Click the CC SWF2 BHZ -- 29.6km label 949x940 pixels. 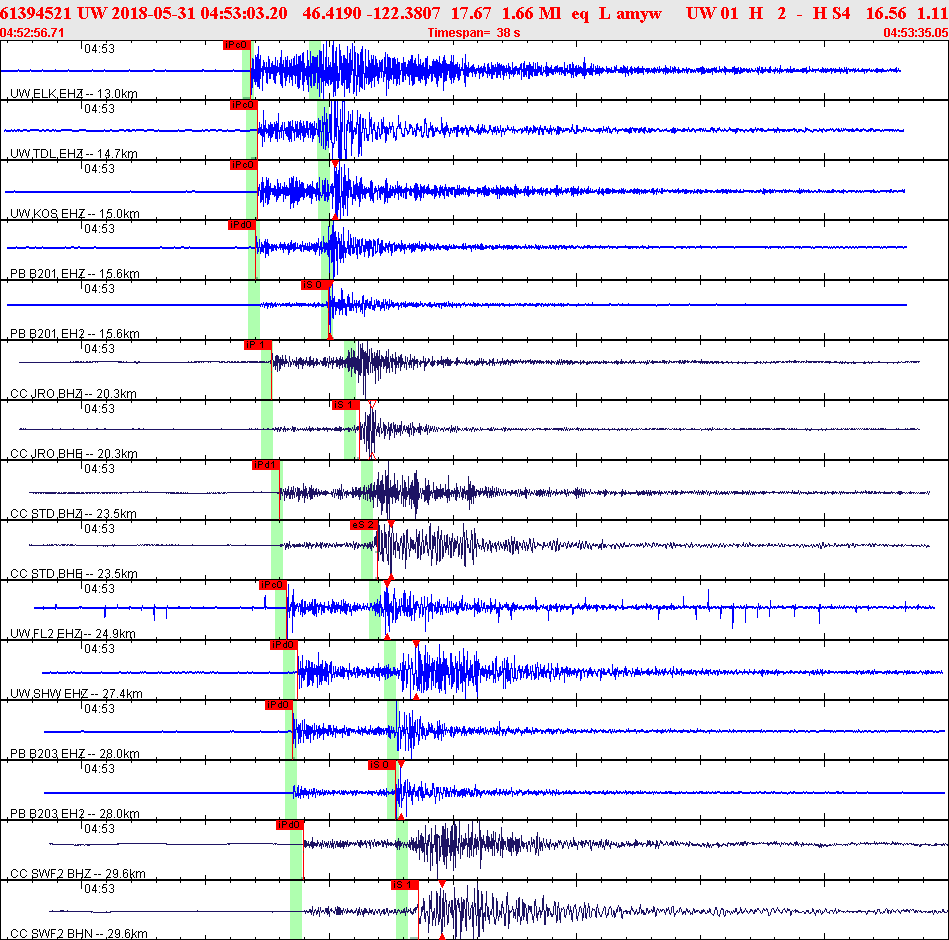[x=77, y=873]
